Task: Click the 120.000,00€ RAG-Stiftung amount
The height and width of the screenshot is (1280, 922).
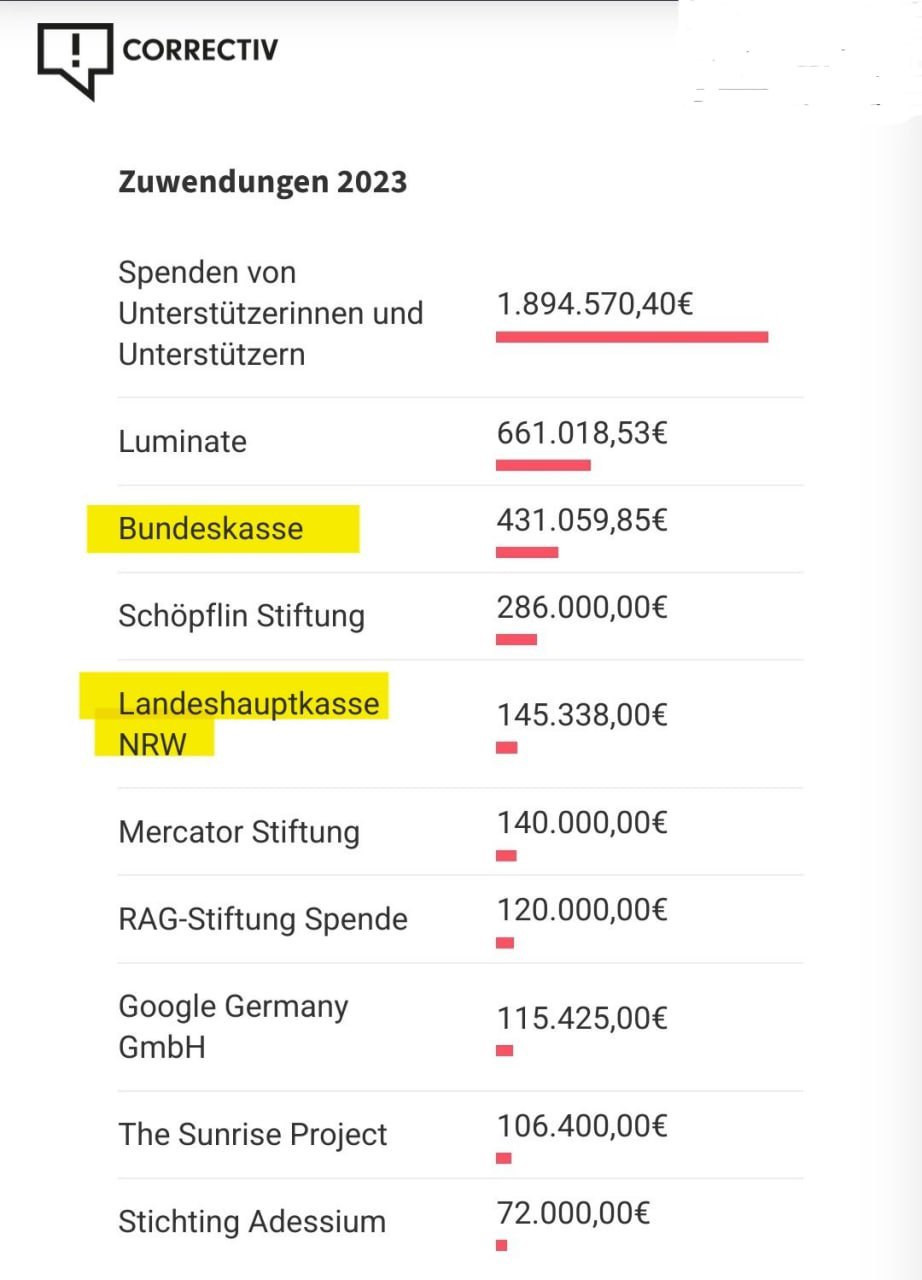Action: pyautogui.click(x=582, y=910)
